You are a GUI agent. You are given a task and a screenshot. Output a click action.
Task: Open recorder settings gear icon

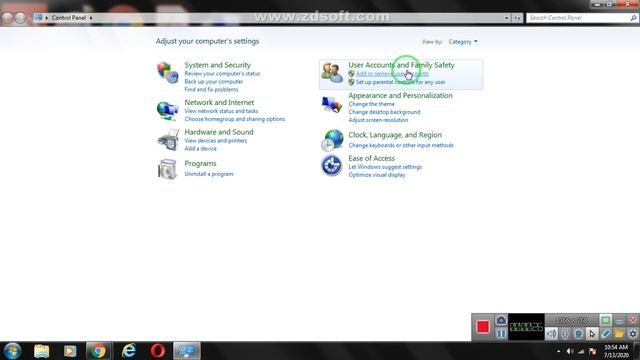coord(633,334)
